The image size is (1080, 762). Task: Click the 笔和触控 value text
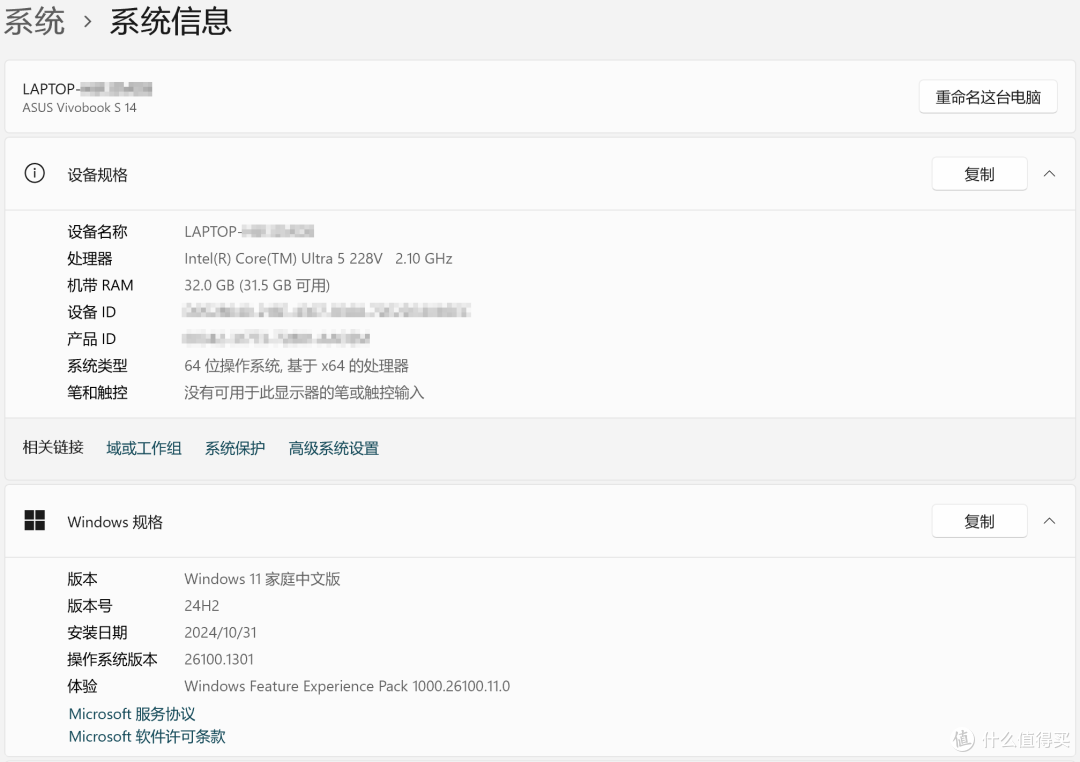[304, 393]
